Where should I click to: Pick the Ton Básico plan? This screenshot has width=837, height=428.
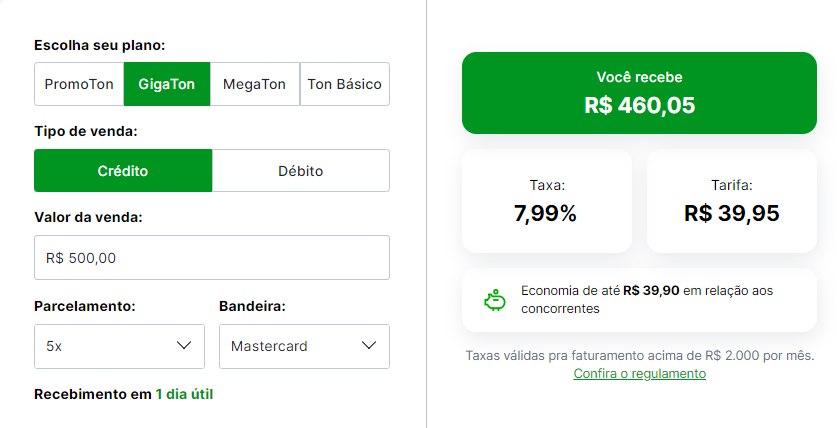click(x=344, y=84)
